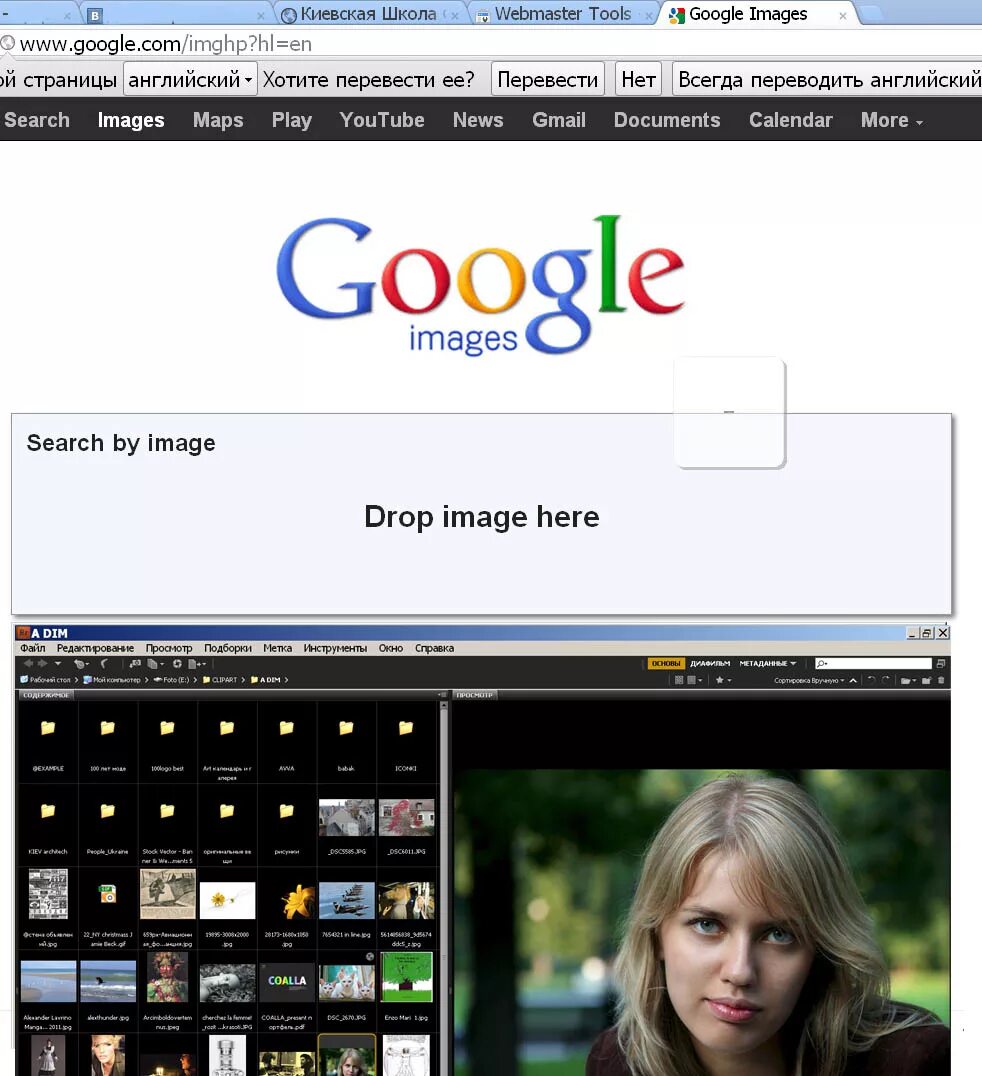Select the 'ОСНОВЫ' workspace in Bridge
The height and width of the screenshot is (1076, 982).
coord(666,664)
